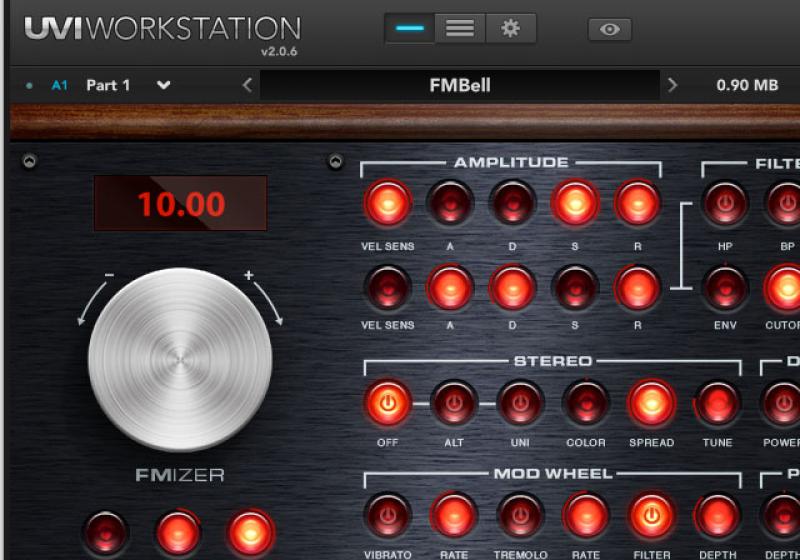Click the stereo TUNE knob
800x560 pixels.
717,403
